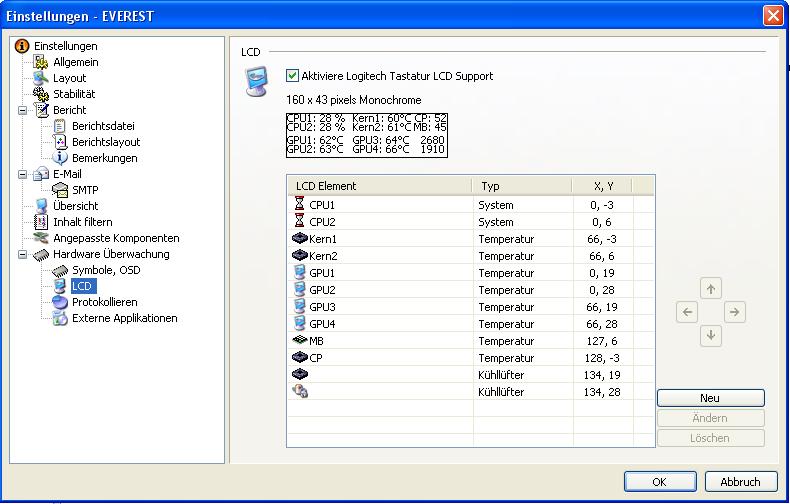Select the GPU2 list row
The width and height of the screenshot is (790, 504).
click(x=471, y=290)
